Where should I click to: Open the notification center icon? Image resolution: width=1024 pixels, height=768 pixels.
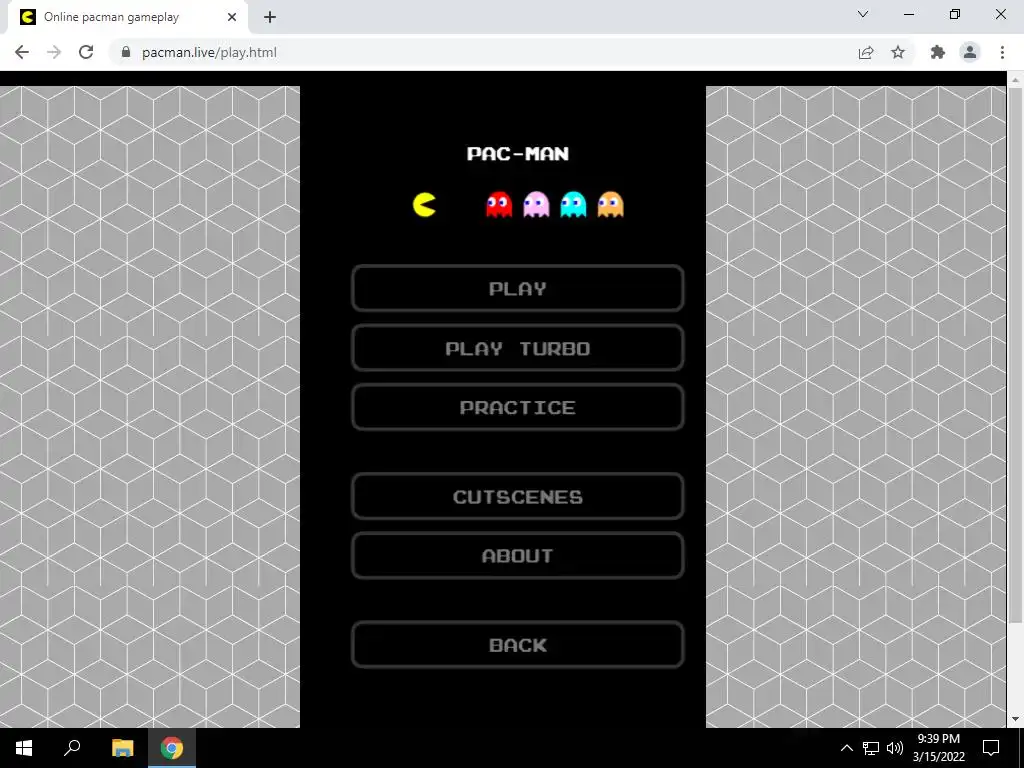991,748
